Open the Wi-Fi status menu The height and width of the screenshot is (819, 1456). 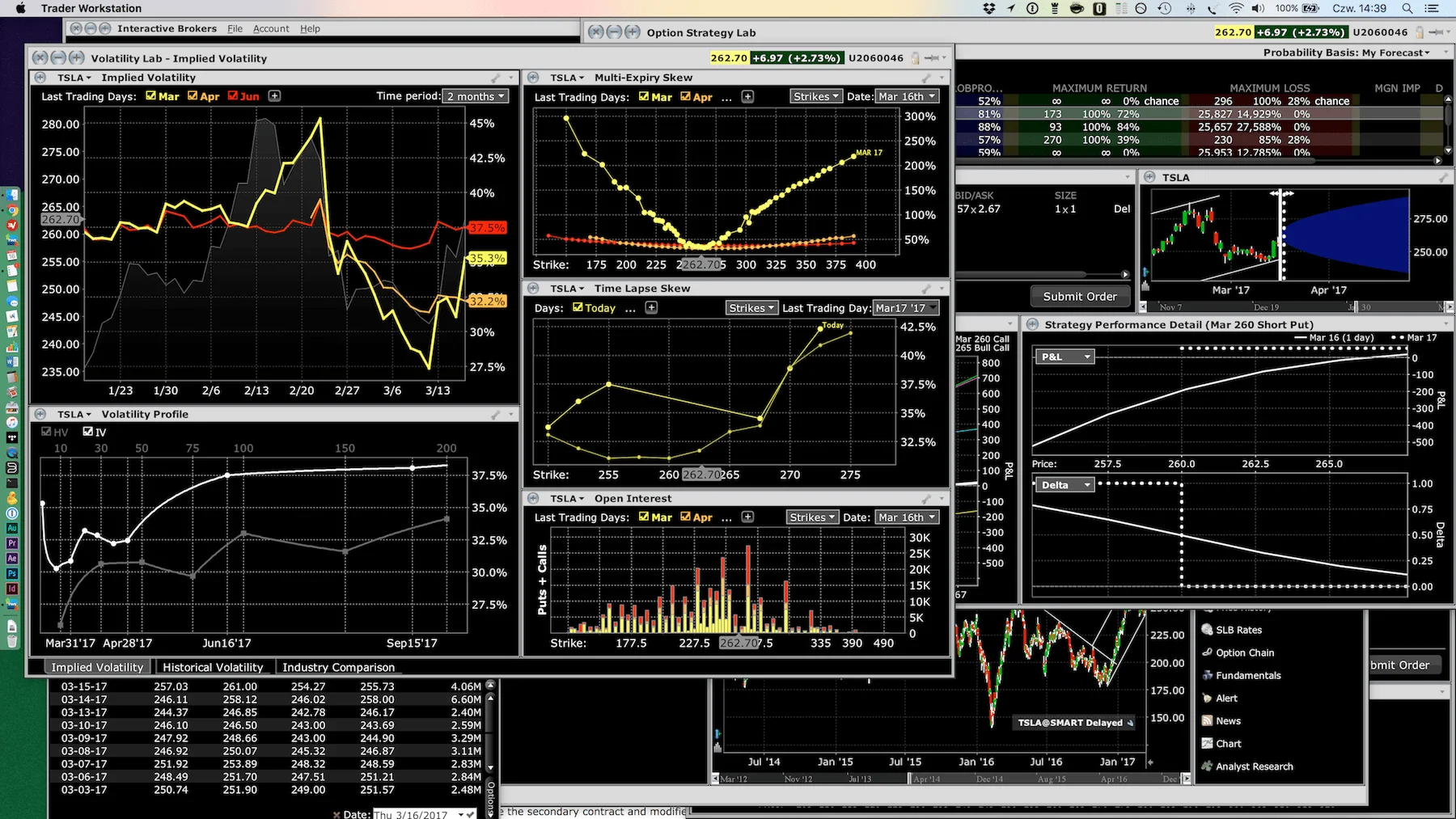point(1236,8)
